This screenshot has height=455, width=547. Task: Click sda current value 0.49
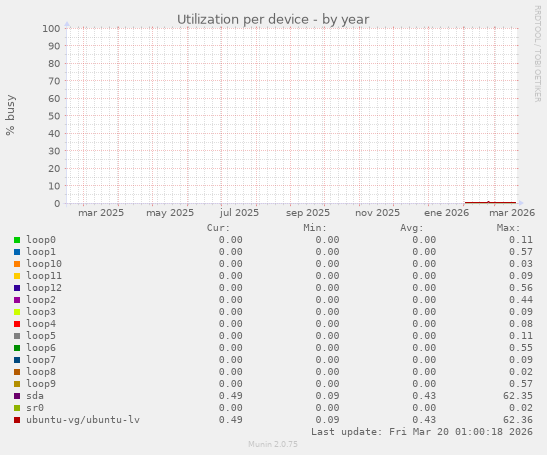231,396
